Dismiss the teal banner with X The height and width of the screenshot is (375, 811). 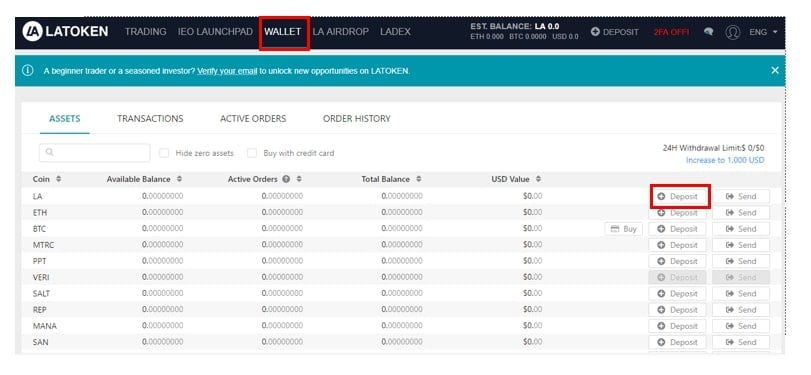(x=775, y=70)
